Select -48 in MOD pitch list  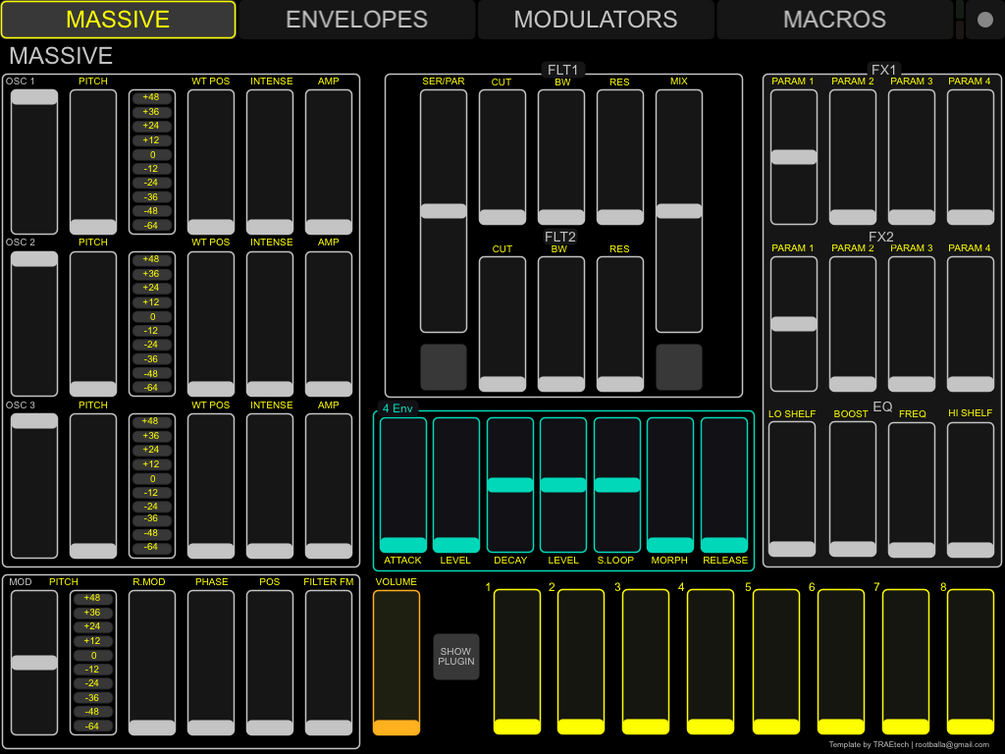click(93, 712)
